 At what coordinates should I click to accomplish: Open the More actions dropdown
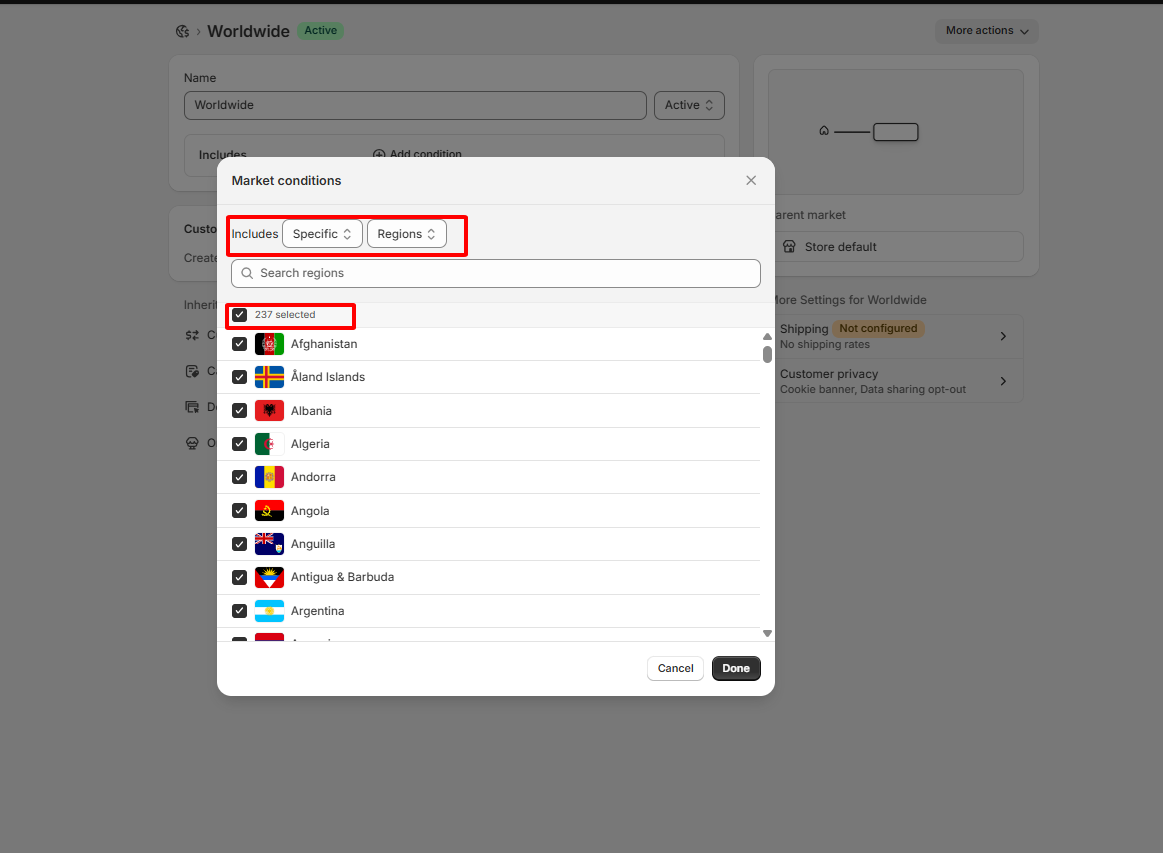[986, 31]
